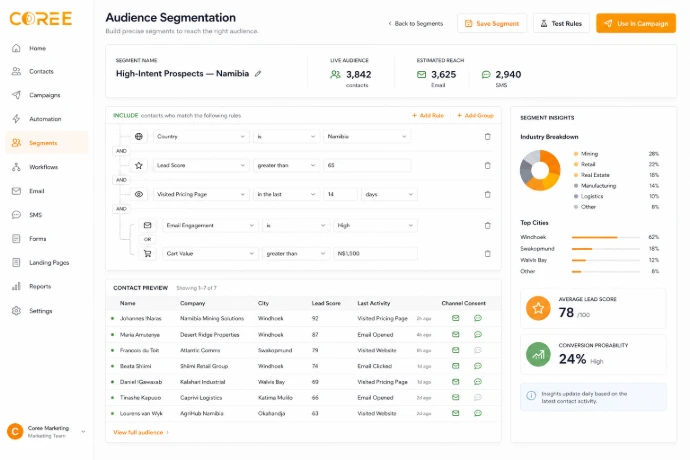The height and width of the screenshot is (460, 690).
Task: Click the envelope icon in Email Engagement rule
Action: [147, 225]
